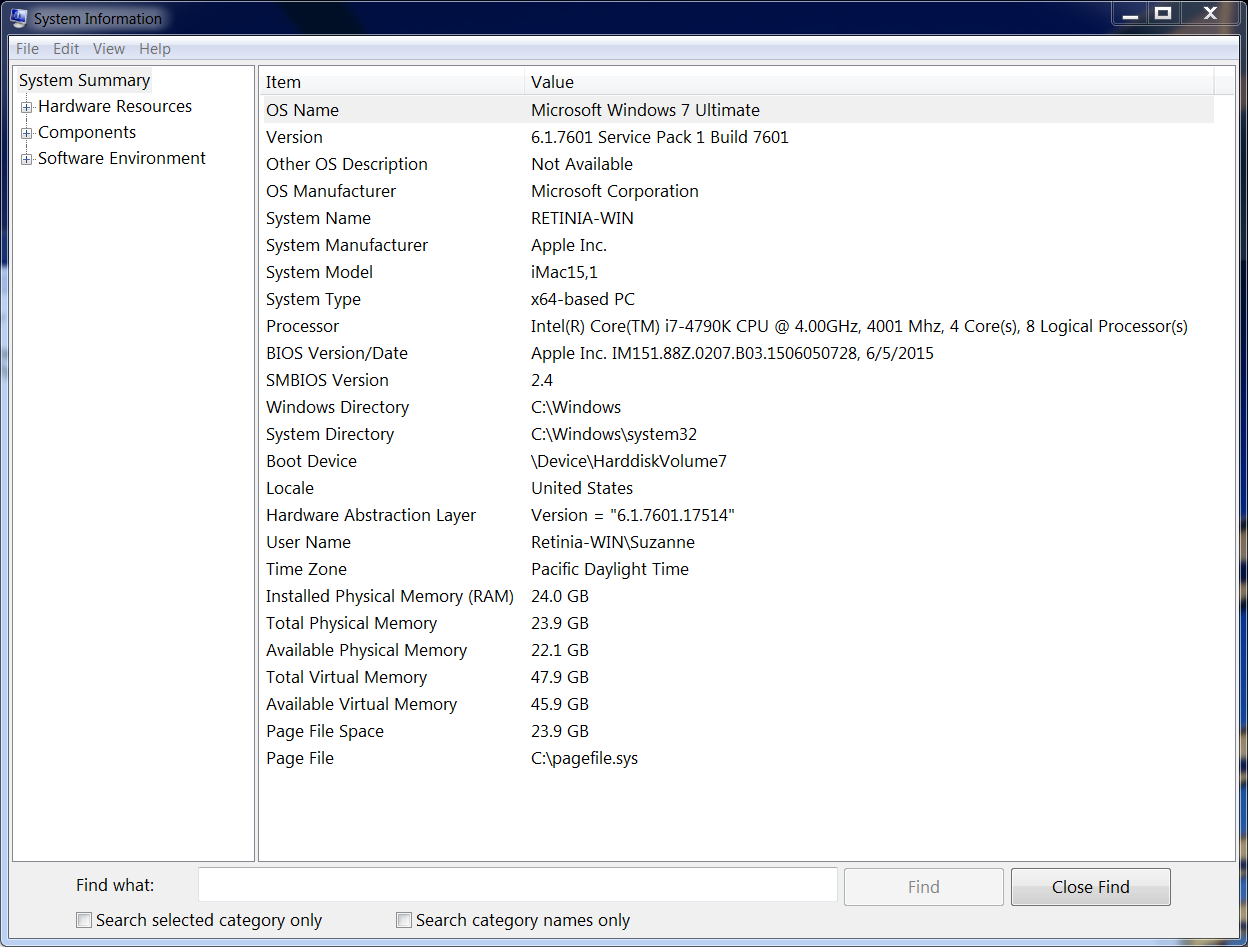This screenshot has height=947, width=1248.
Task: Select the User Name row
Action: tap(738, 542)
